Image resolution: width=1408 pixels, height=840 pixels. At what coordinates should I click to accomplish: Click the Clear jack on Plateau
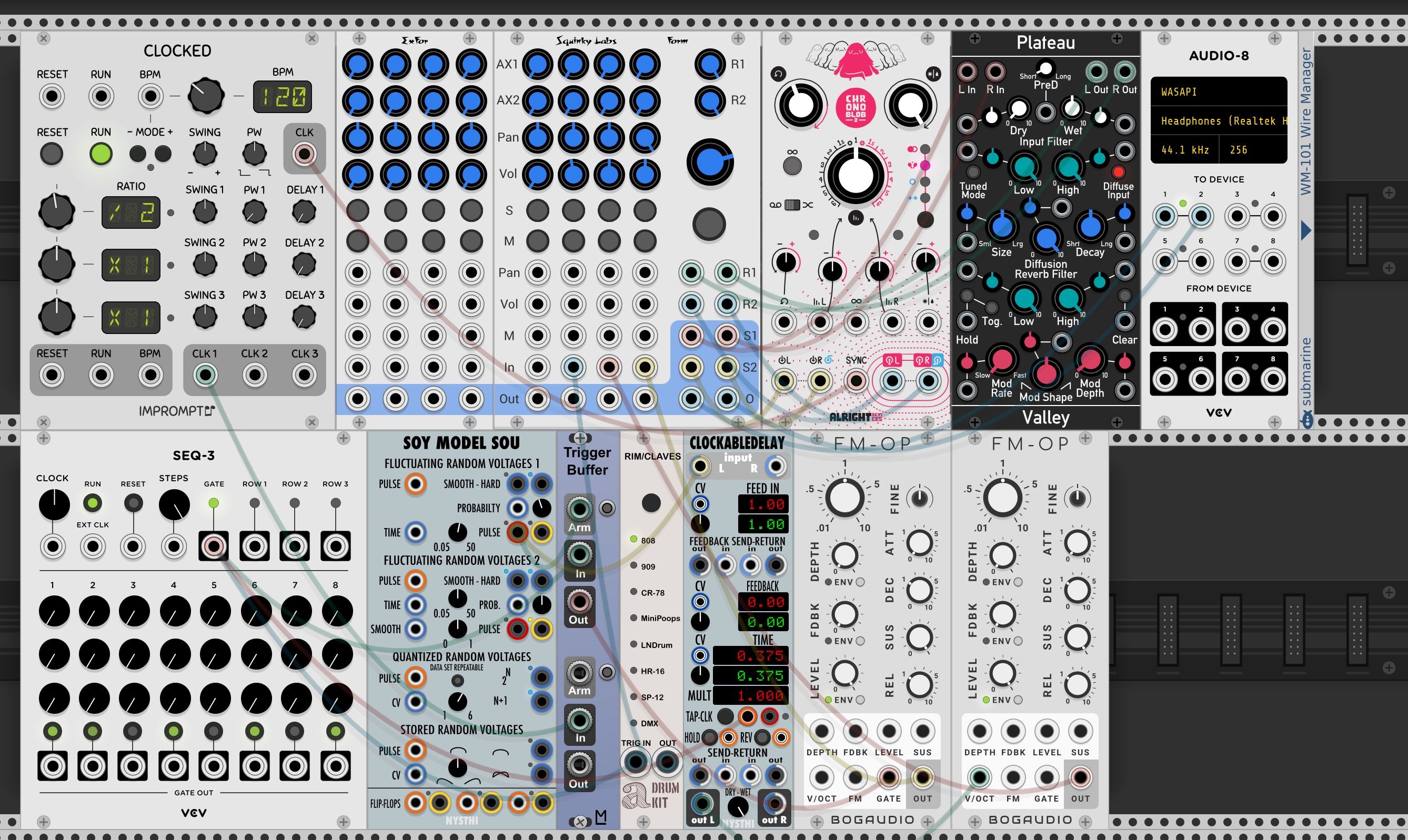pos(1124,321)
